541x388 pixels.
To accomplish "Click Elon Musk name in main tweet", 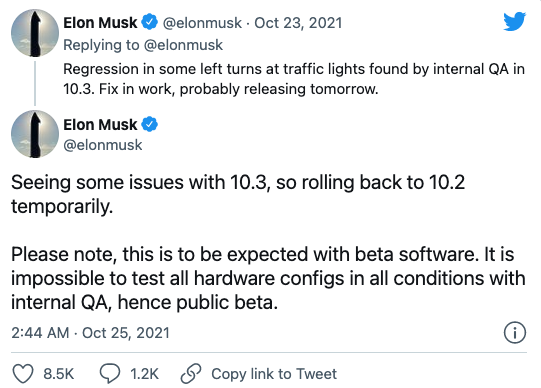I will (100, 125).
